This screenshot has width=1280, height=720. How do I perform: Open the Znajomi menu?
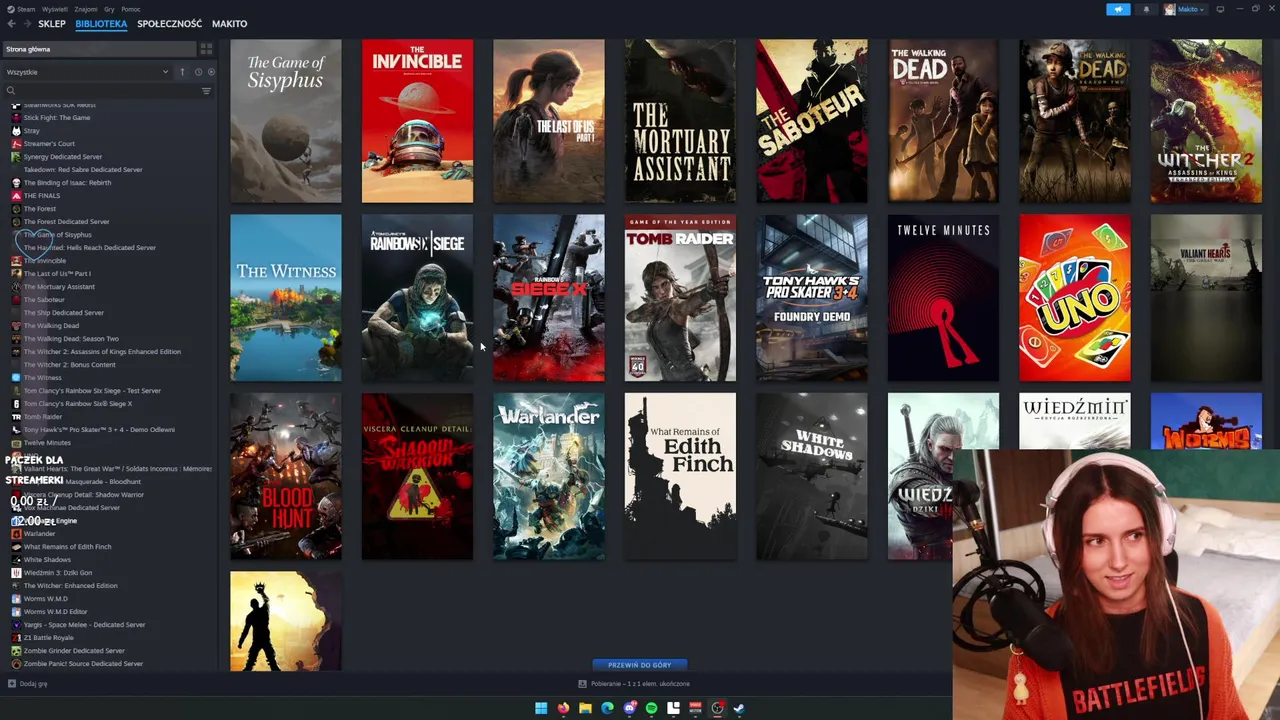[x=86, y=9]
